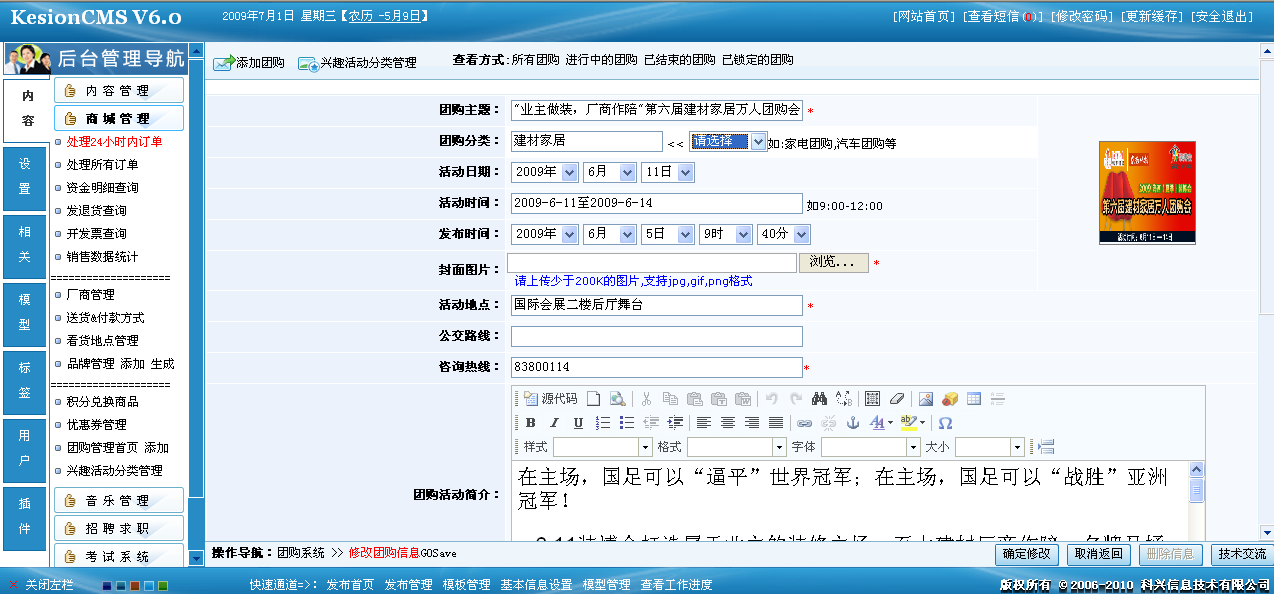The image size is (1274, 594).
Task: Apply bold formatting in the editor
Action: click(531, 422)
